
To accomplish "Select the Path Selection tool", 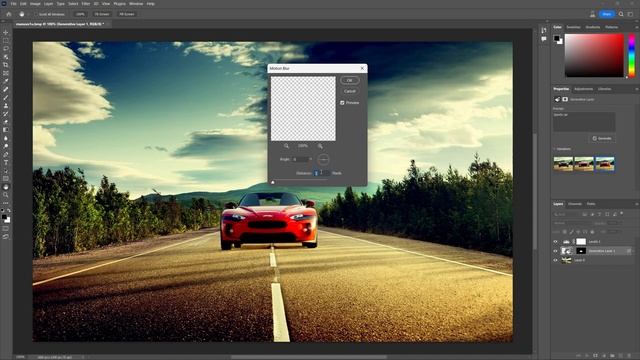I will 6,171.
